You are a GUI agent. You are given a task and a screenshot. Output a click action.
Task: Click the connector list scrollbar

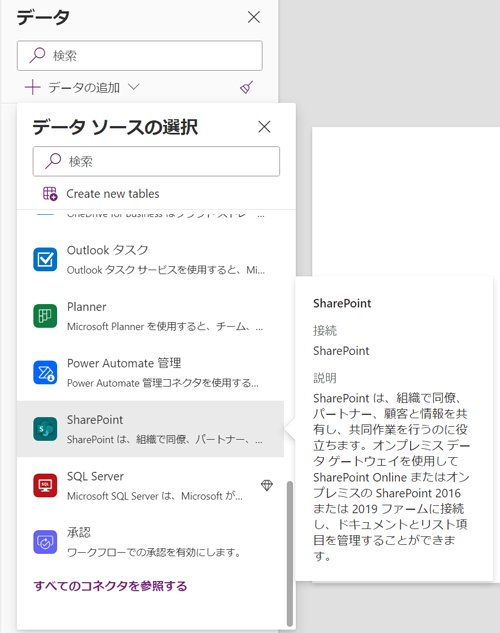click(289, 553)
